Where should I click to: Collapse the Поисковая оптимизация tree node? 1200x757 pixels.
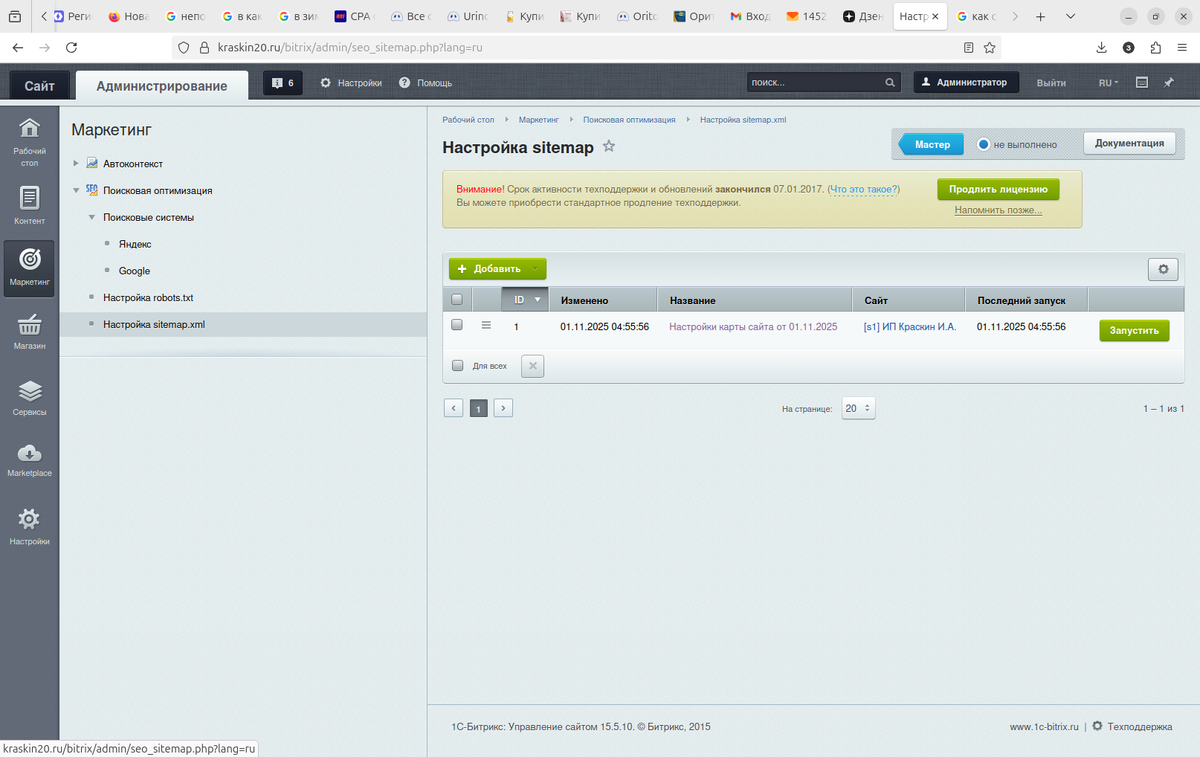(x=76, y=190)
